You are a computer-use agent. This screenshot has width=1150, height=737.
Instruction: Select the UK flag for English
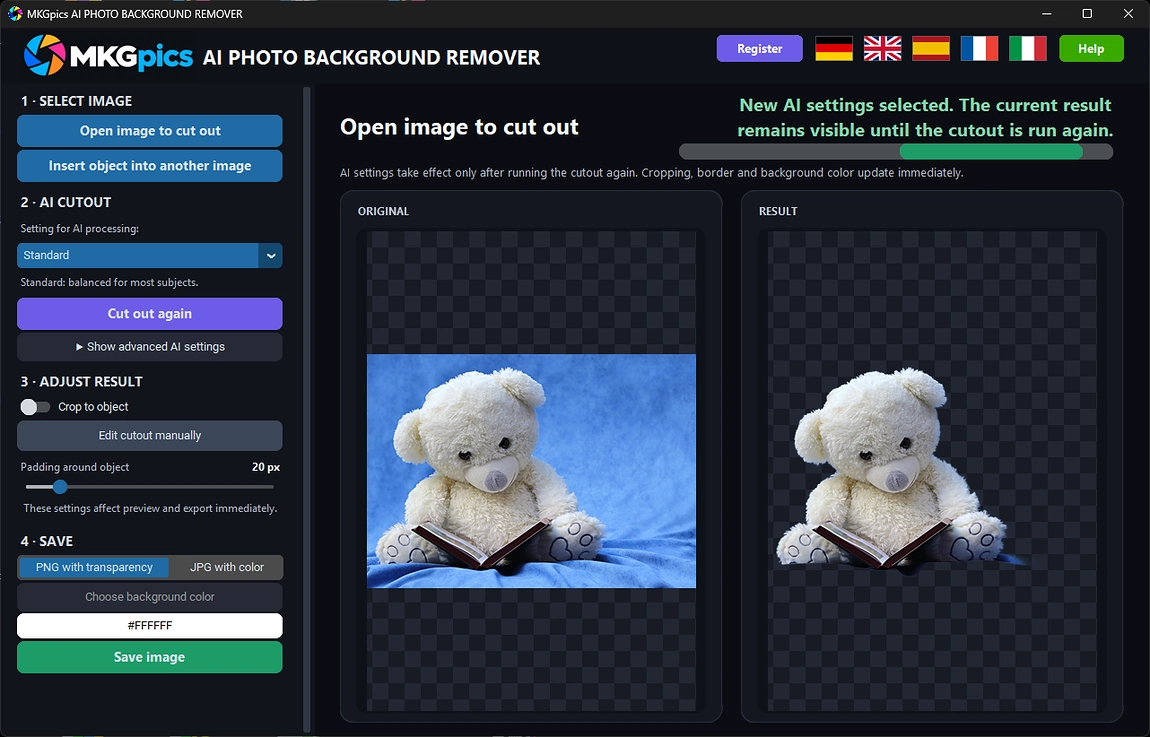click(882, 48)
